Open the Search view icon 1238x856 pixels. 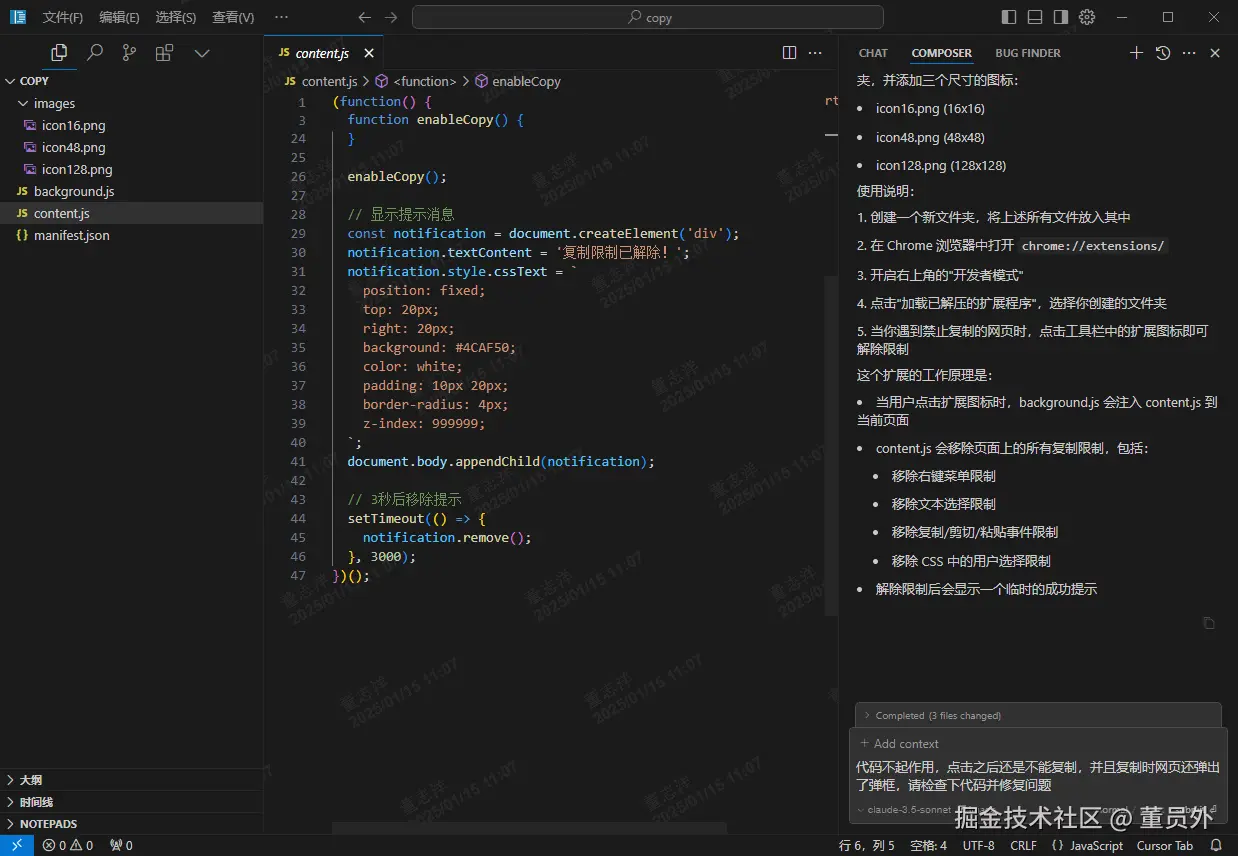click(95, 53)
